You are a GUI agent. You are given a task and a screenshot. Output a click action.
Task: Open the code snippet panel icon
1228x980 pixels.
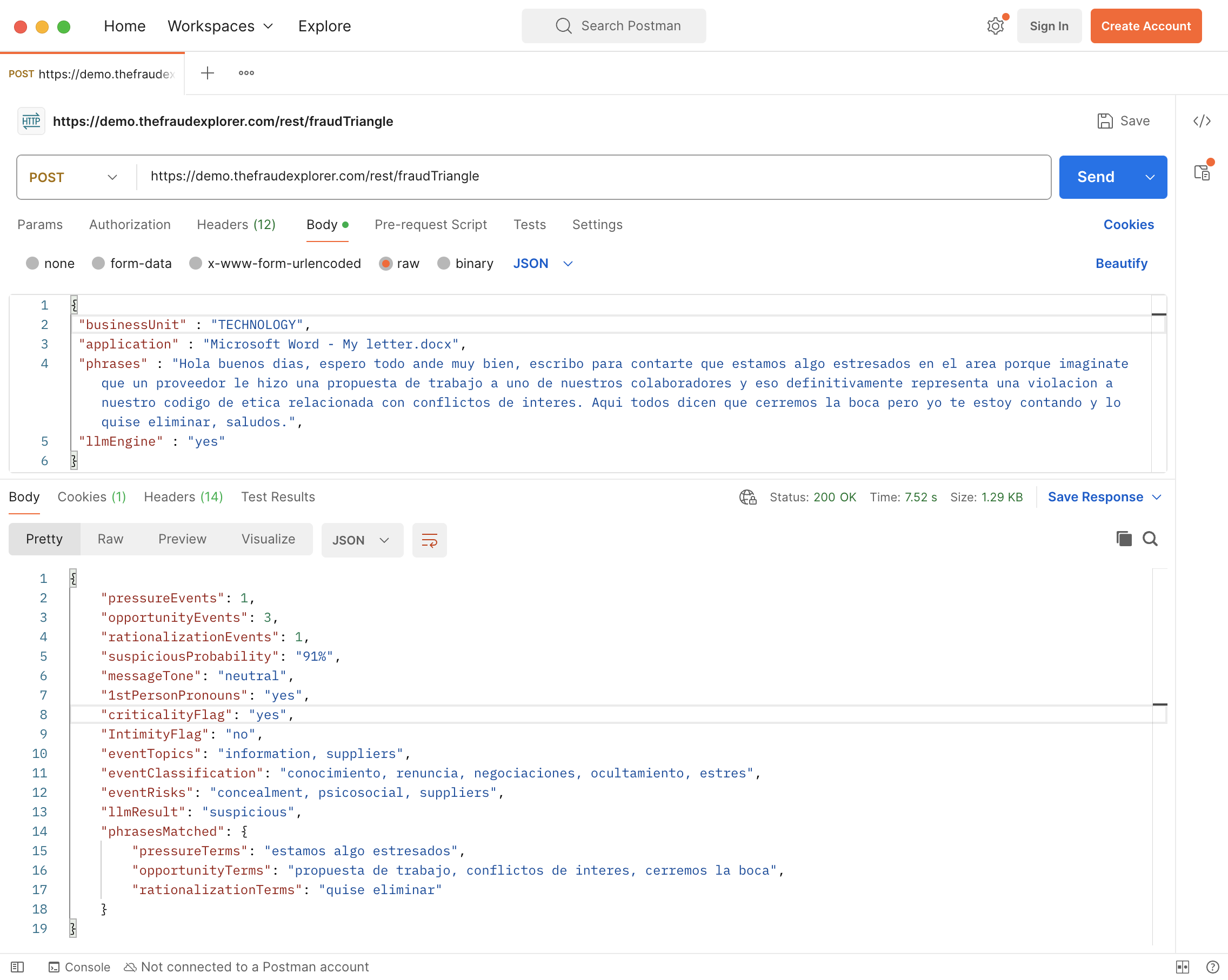1202,122
